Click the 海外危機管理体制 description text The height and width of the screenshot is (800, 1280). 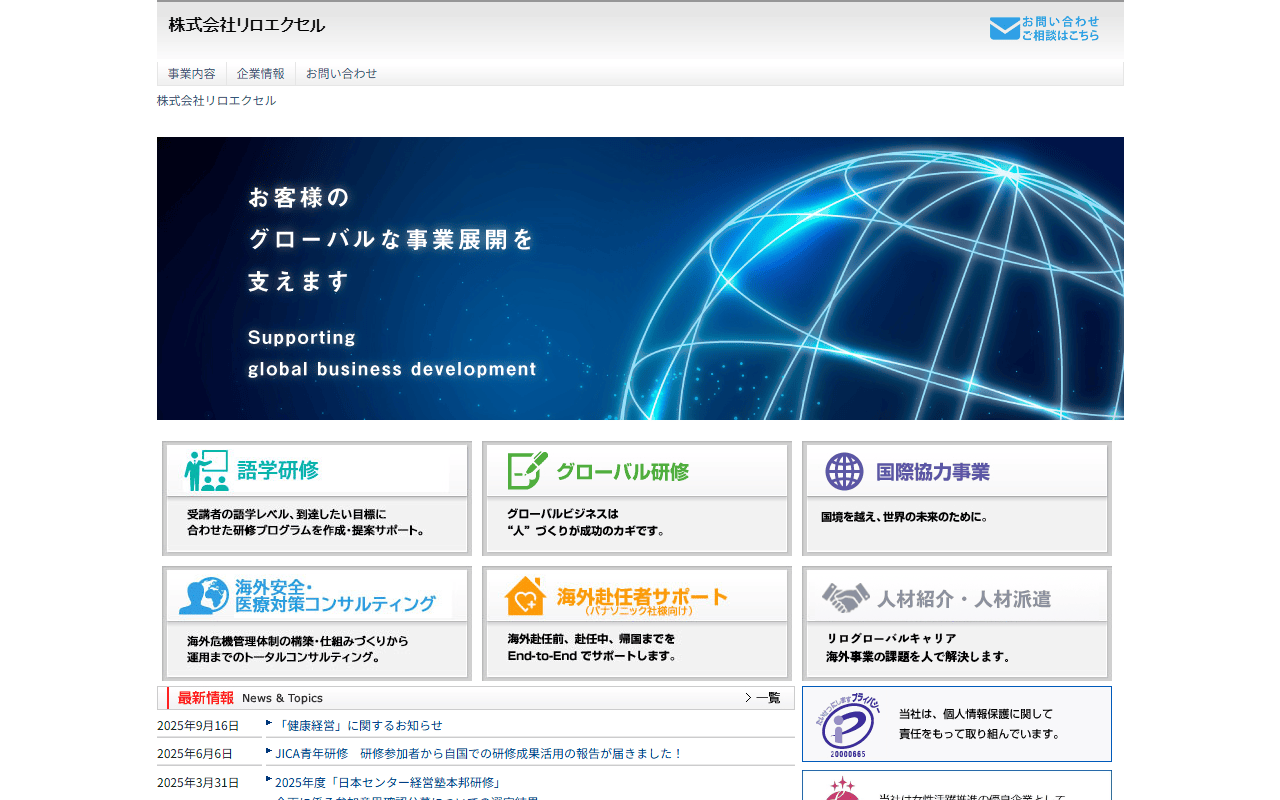(298, 649)
